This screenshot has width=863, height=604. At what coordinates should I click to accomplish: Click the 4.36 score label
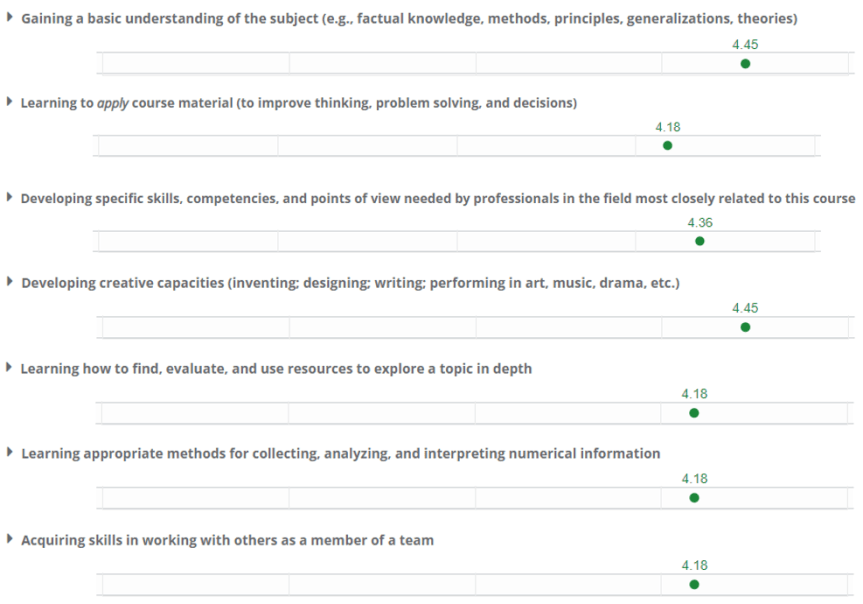coord(700,223)
